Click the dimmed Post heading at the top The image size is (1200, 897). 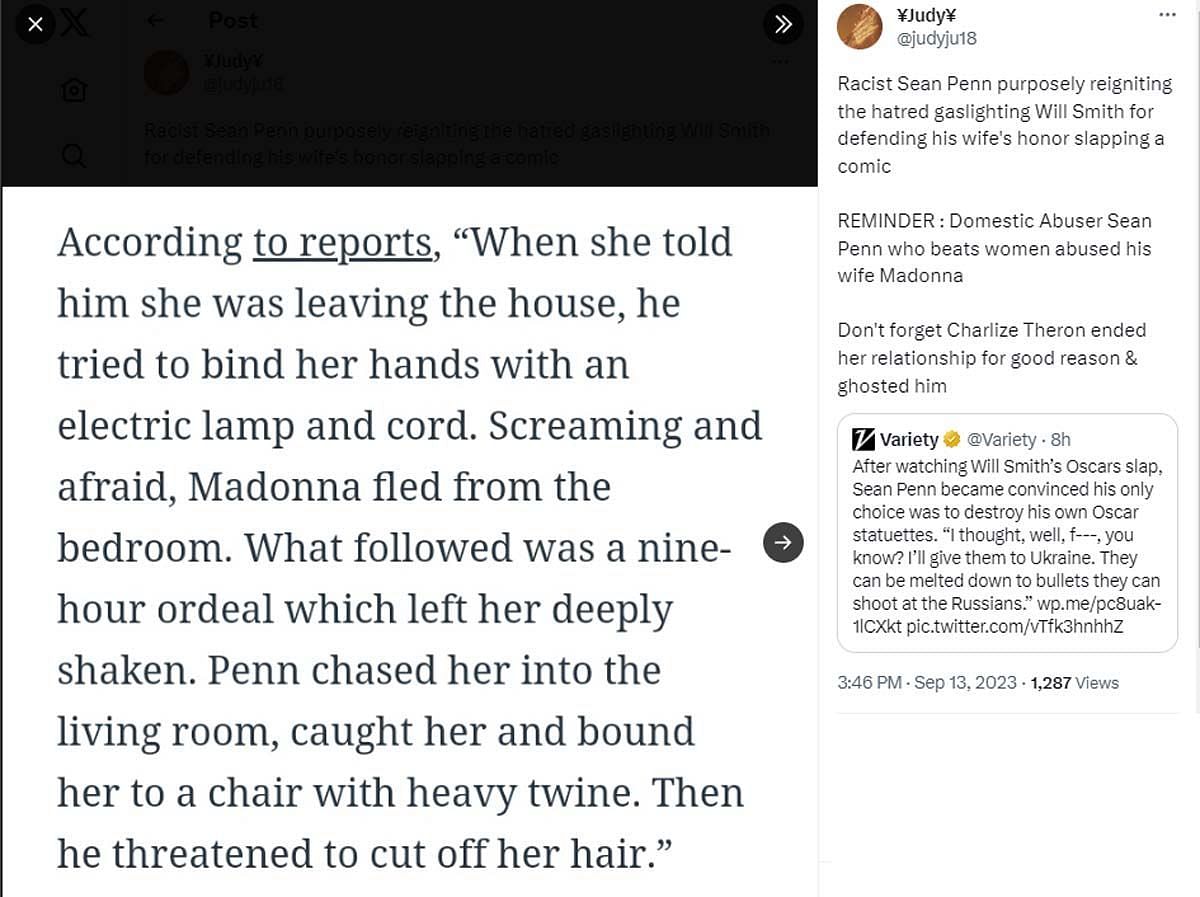pyautogui.click(x=233, y=20)
